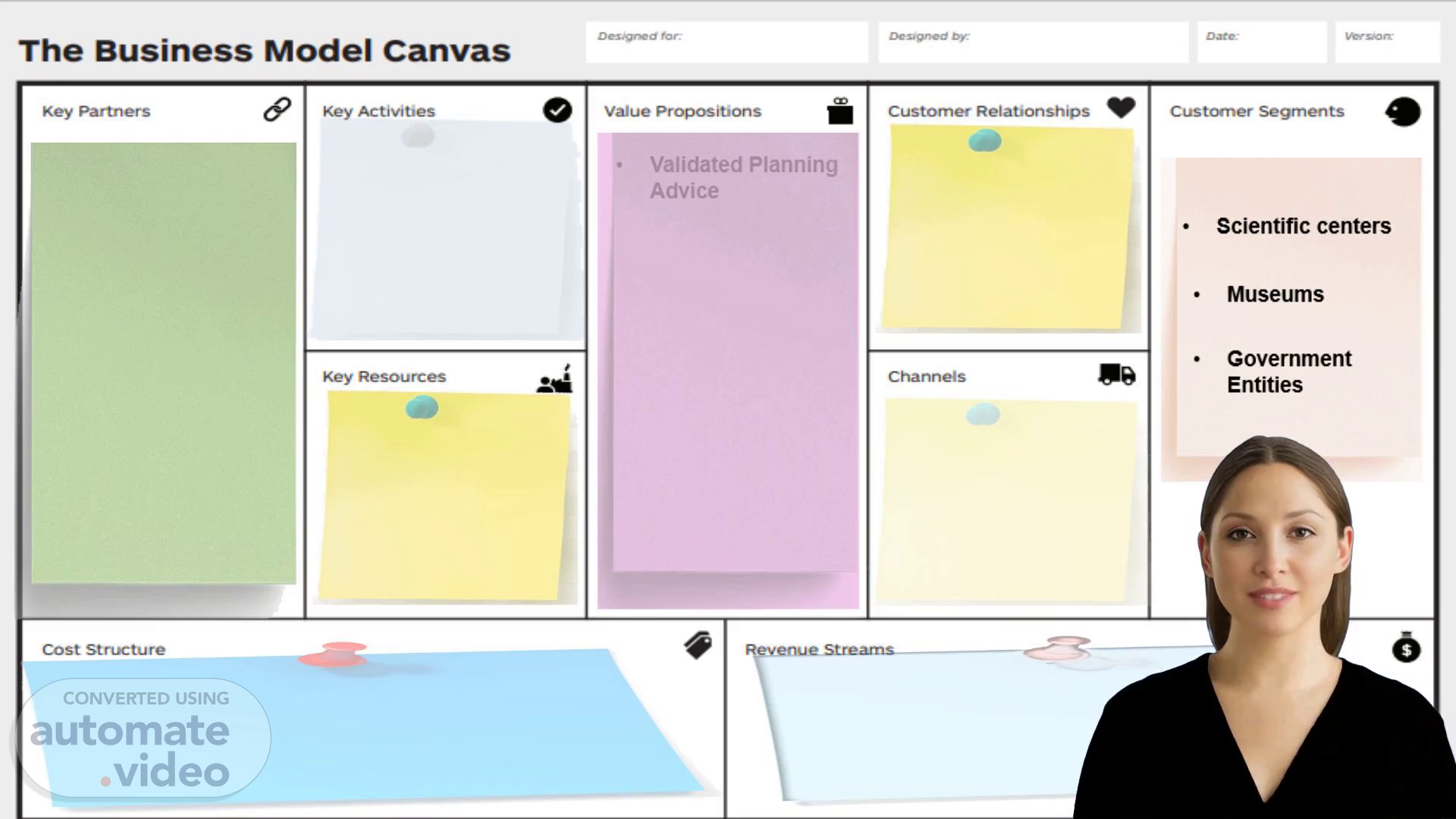Select the purple Value Propositions sticky note
The image size is (1456, 819).
[728, 370]
